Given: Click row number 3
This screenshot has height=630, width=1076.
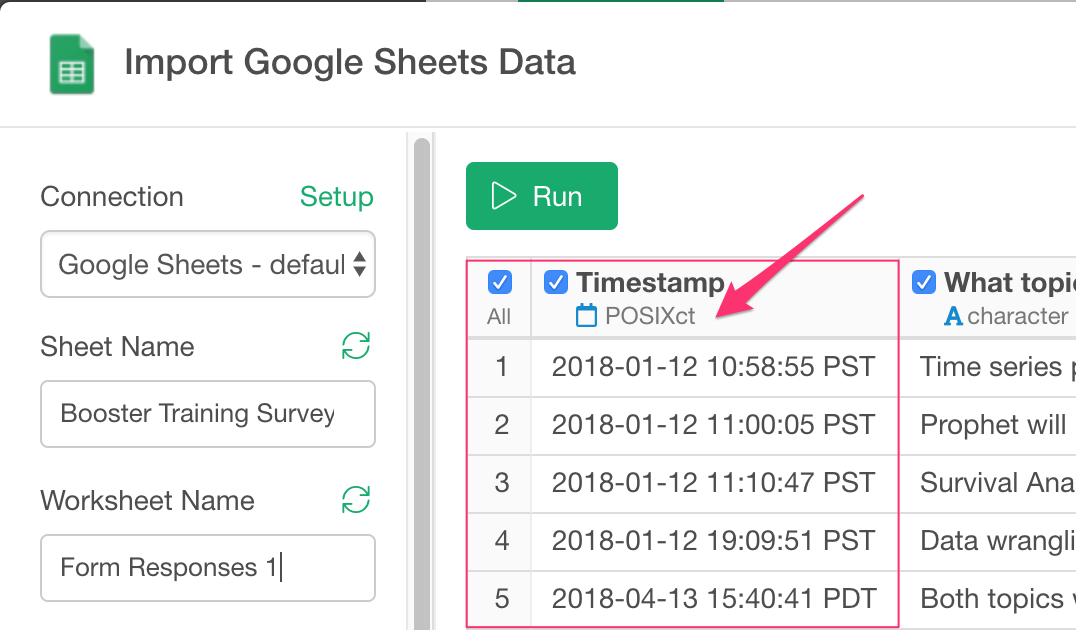Looking at the screenshot, I should point(501,483).
